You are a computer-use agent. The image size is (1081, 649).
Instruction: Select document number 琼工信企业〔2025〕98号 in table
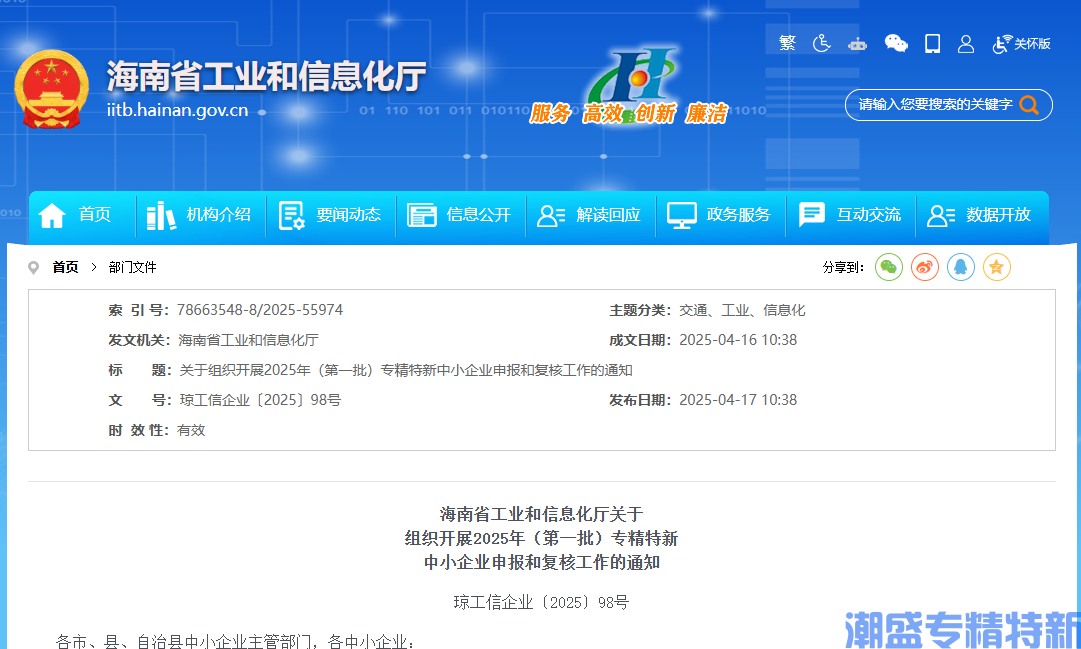click(261, 400)
